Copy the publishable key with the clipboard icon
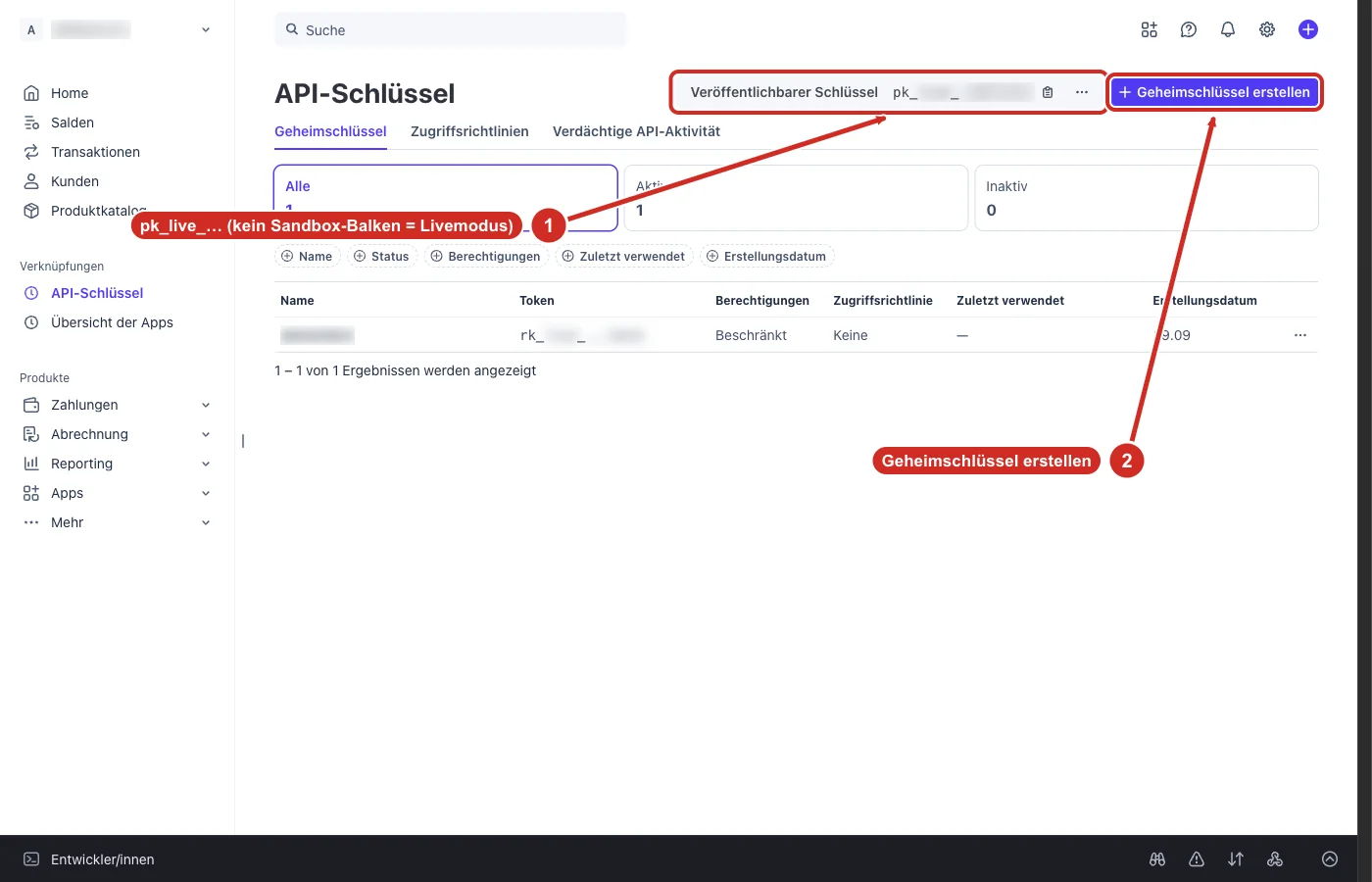This screenshot has width=1372, height=882. pos(1048,92)
